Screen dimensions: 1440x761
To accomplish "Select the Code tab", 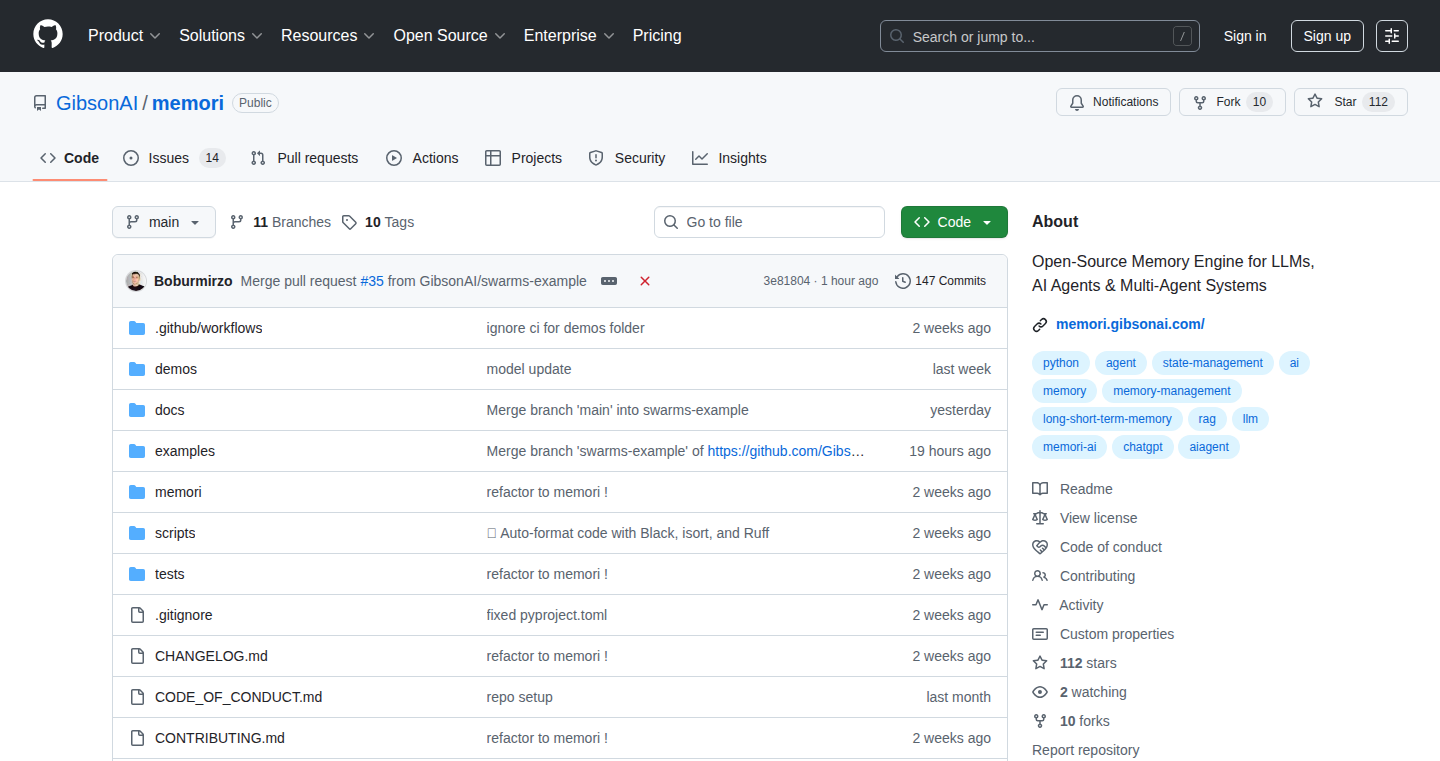I will tap(70, 158).
